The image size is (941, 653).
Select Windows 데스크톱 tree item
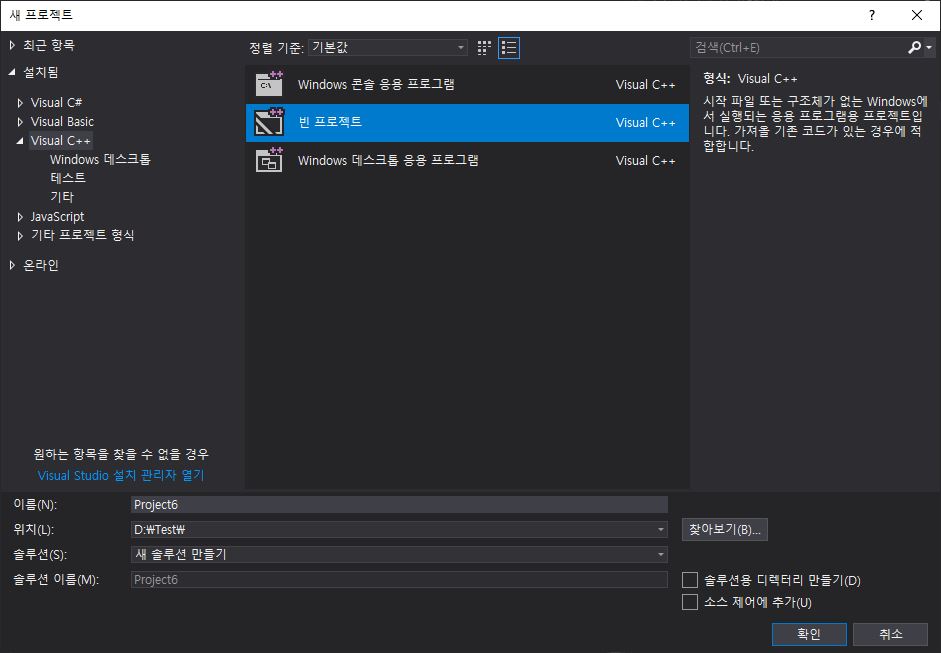[100, 160]
